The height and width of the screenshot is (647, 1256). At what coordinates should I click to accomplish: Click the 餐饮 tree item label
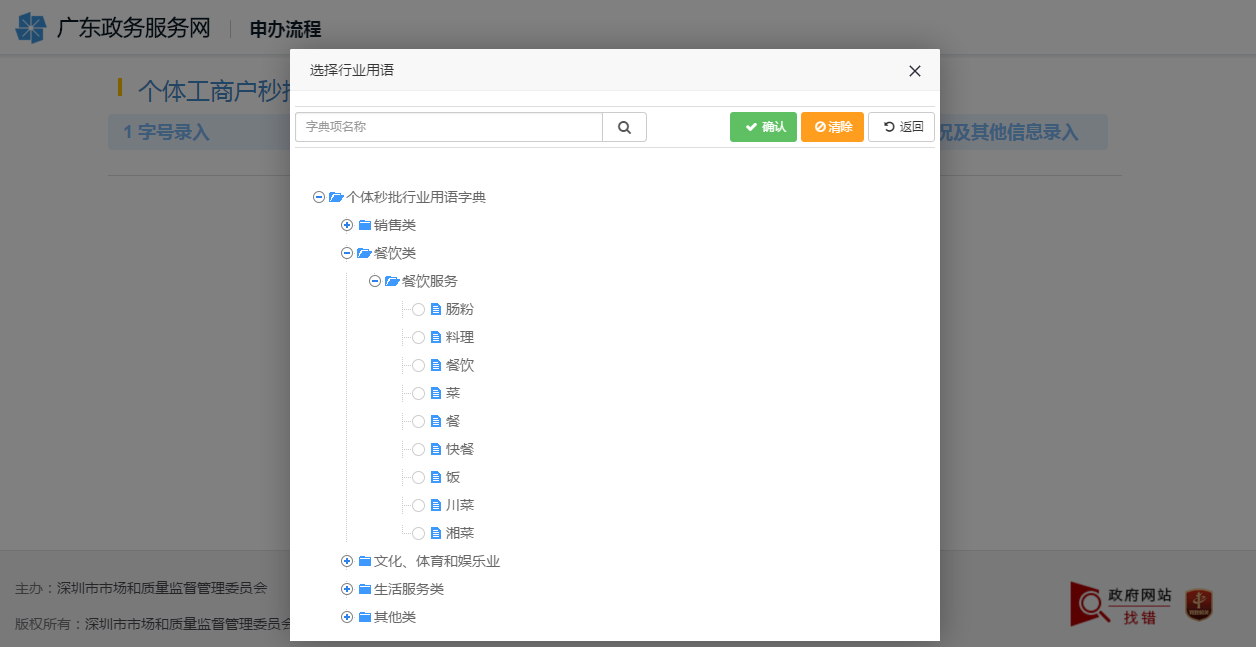coord(460,365)
